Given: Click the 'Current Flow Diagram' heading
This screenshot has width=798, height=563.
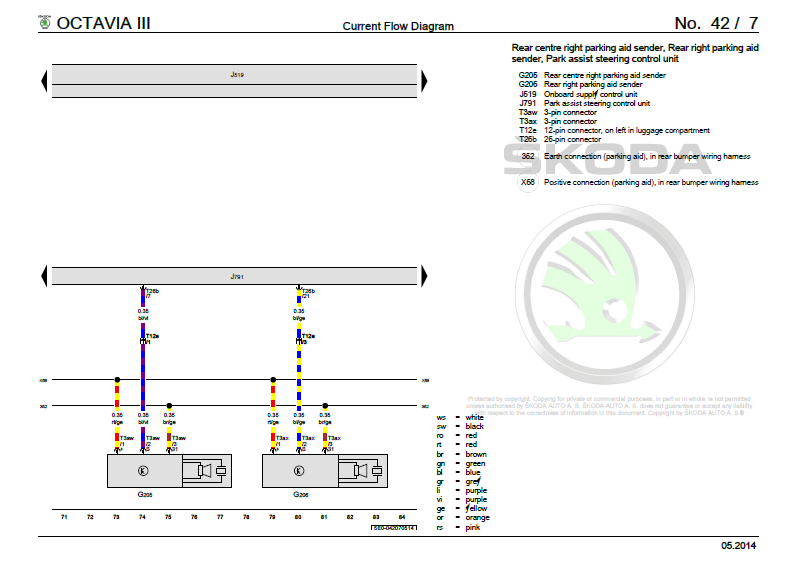Looking at the screenshot, I should [398, 26].
